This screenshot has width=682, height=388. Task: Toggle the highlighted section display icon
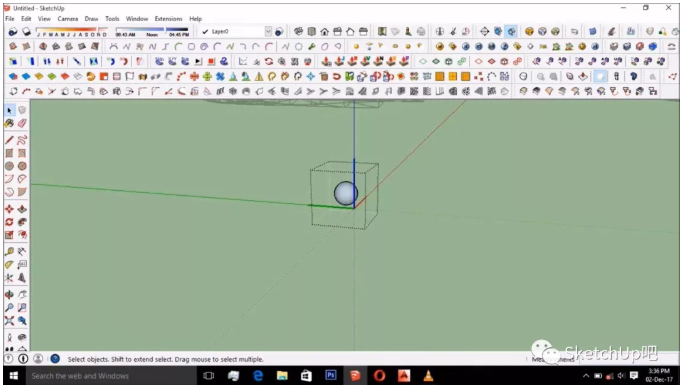click(512, 31)
